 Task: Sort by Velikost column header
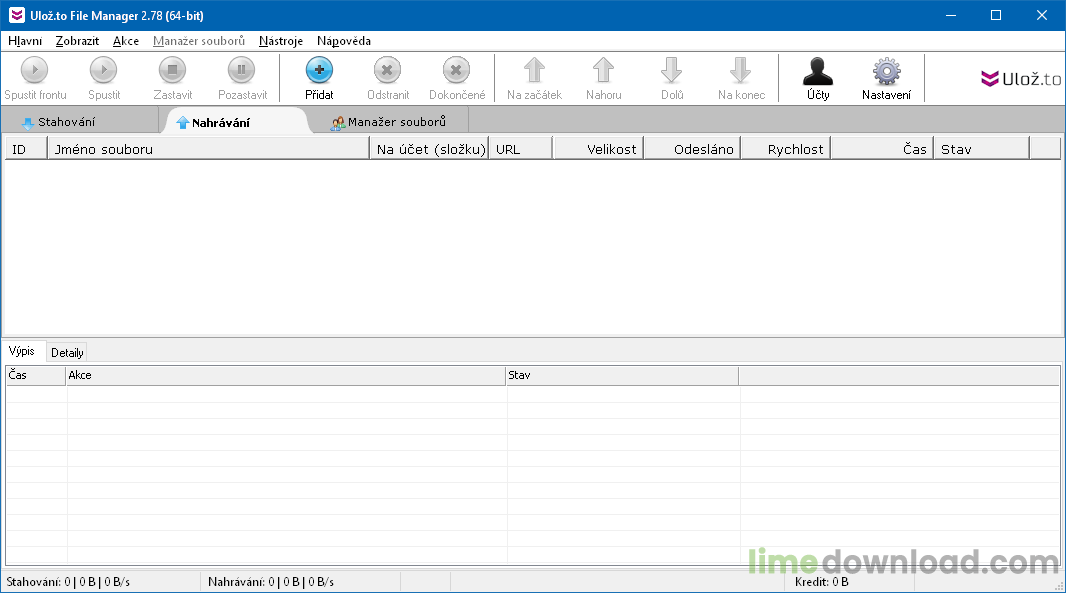[598, 149]
